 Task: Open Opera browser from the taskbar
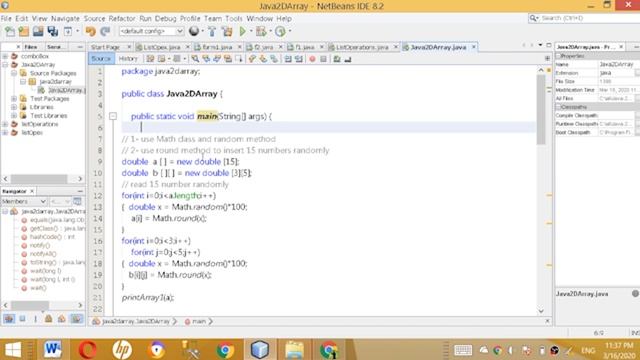[x=88, y=349]
